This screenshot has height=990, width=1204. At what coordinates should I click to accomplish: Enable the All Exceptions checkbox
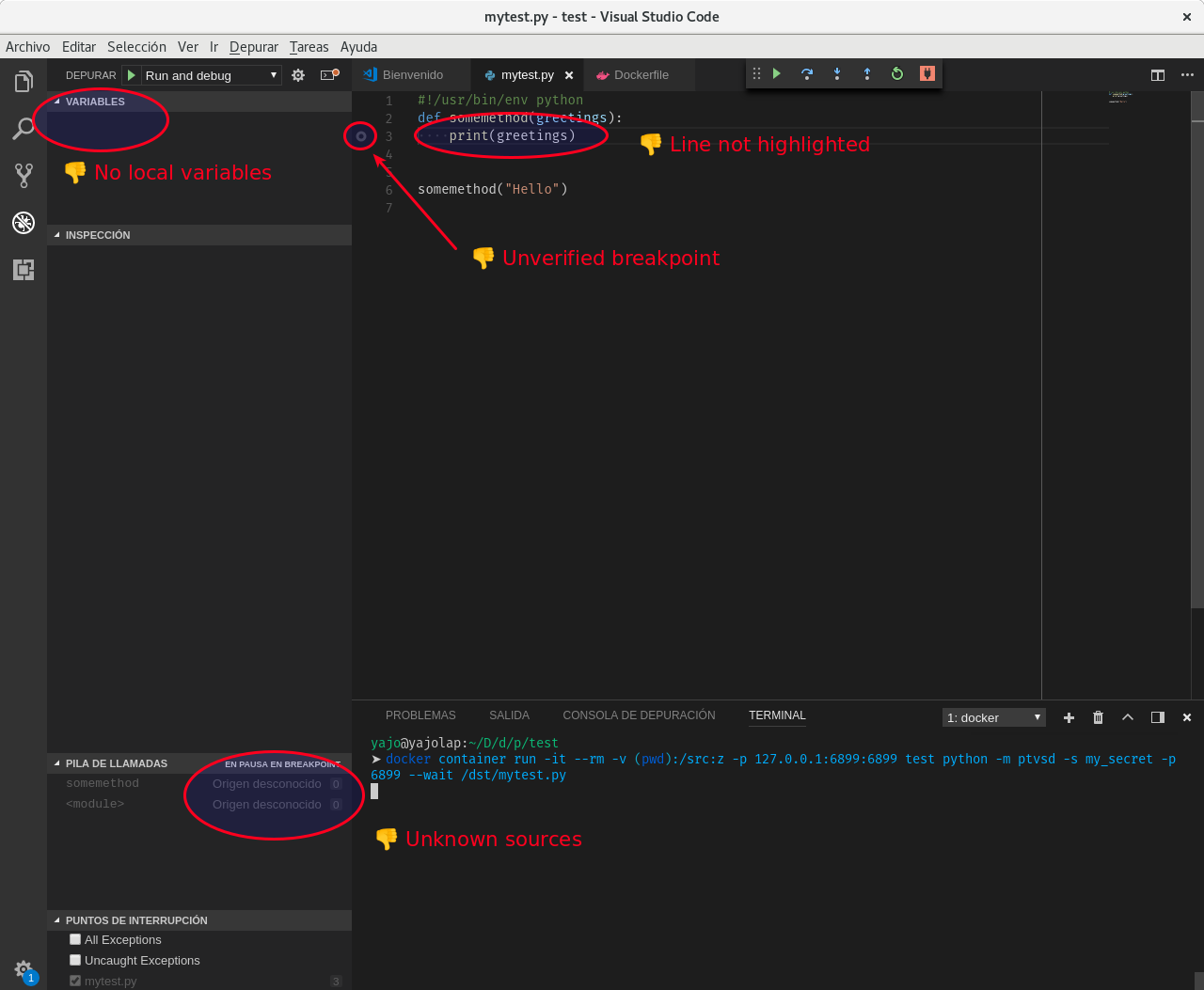coord(75,939)
